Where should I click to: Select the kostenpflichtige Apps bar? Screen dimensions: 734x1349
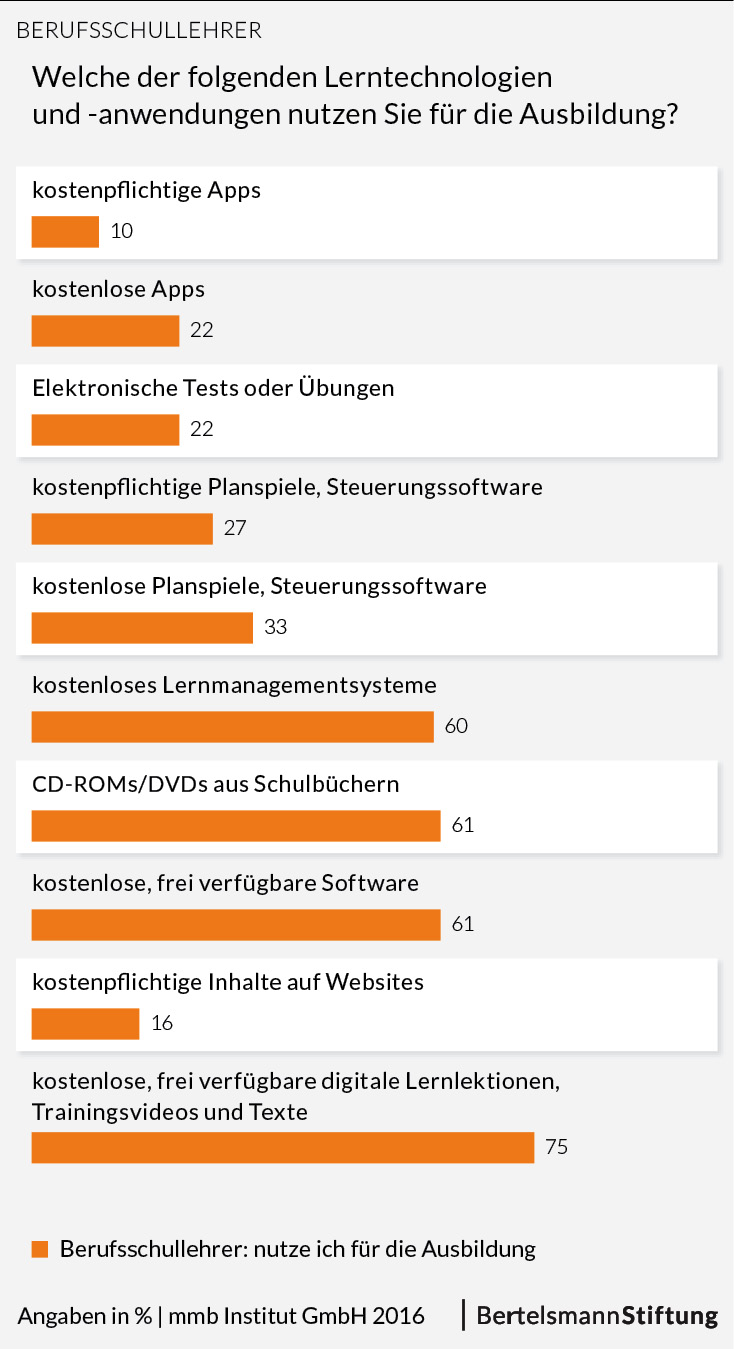click(65, 232)
